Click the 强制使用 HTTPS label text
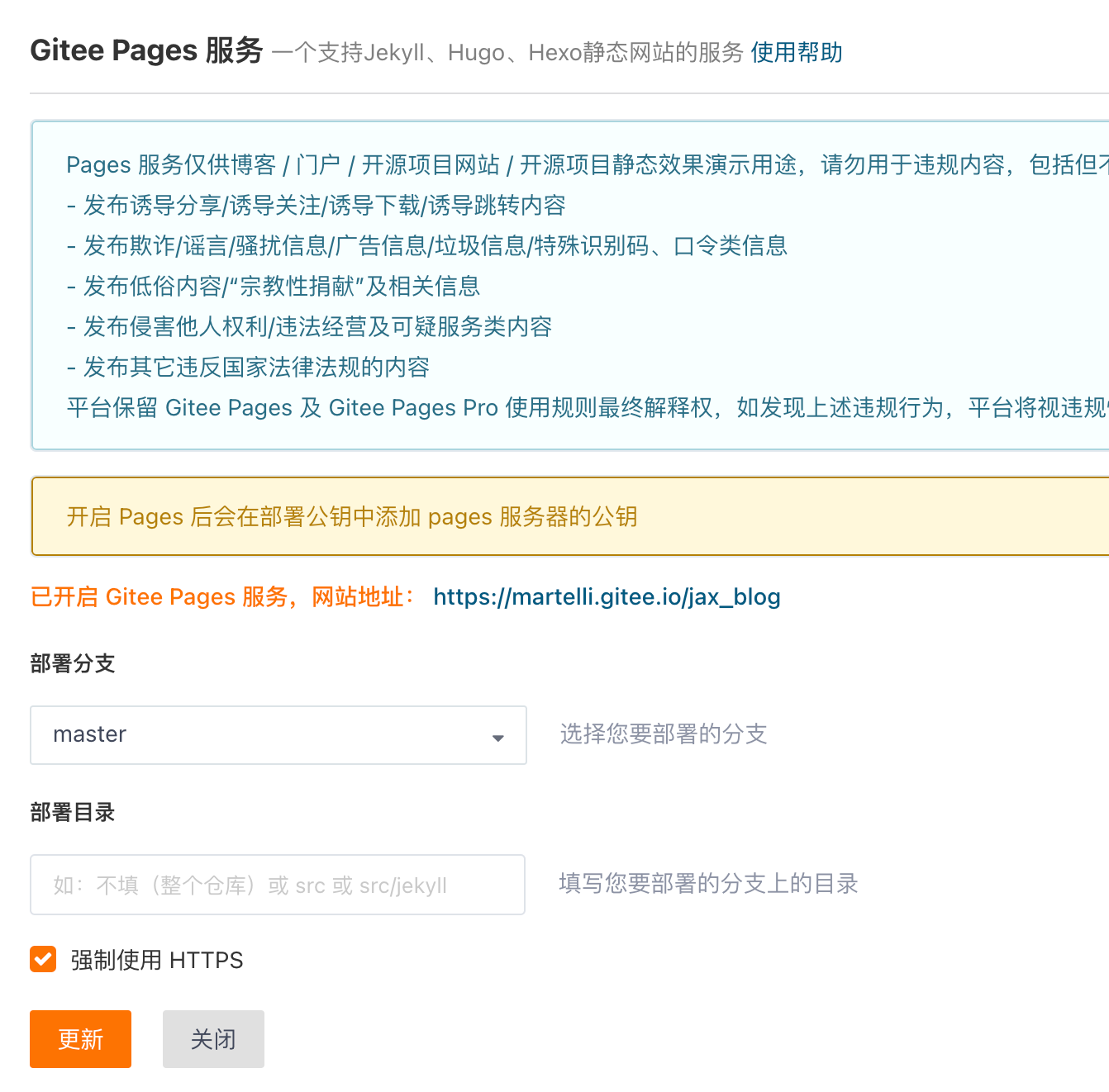This screenshot has width=1109, height=1092. [x=157, y=960]
